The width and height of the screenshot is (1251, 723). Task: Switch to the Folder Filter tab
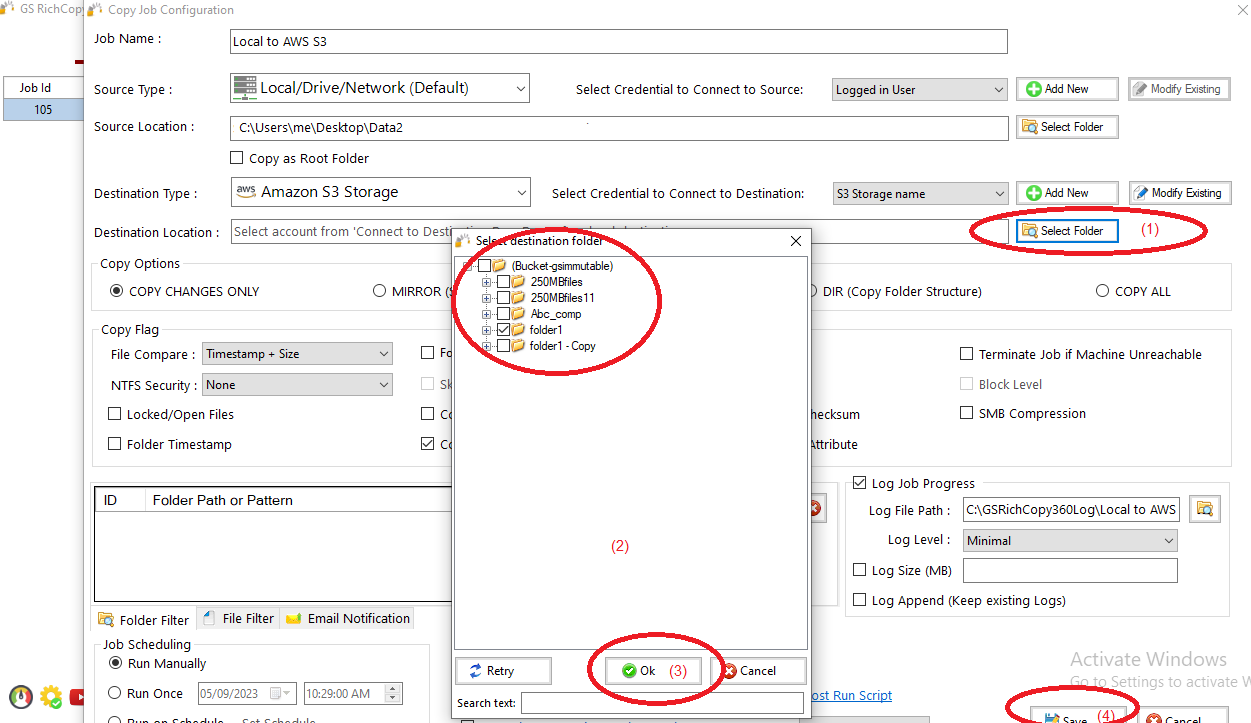pos(144,620)
